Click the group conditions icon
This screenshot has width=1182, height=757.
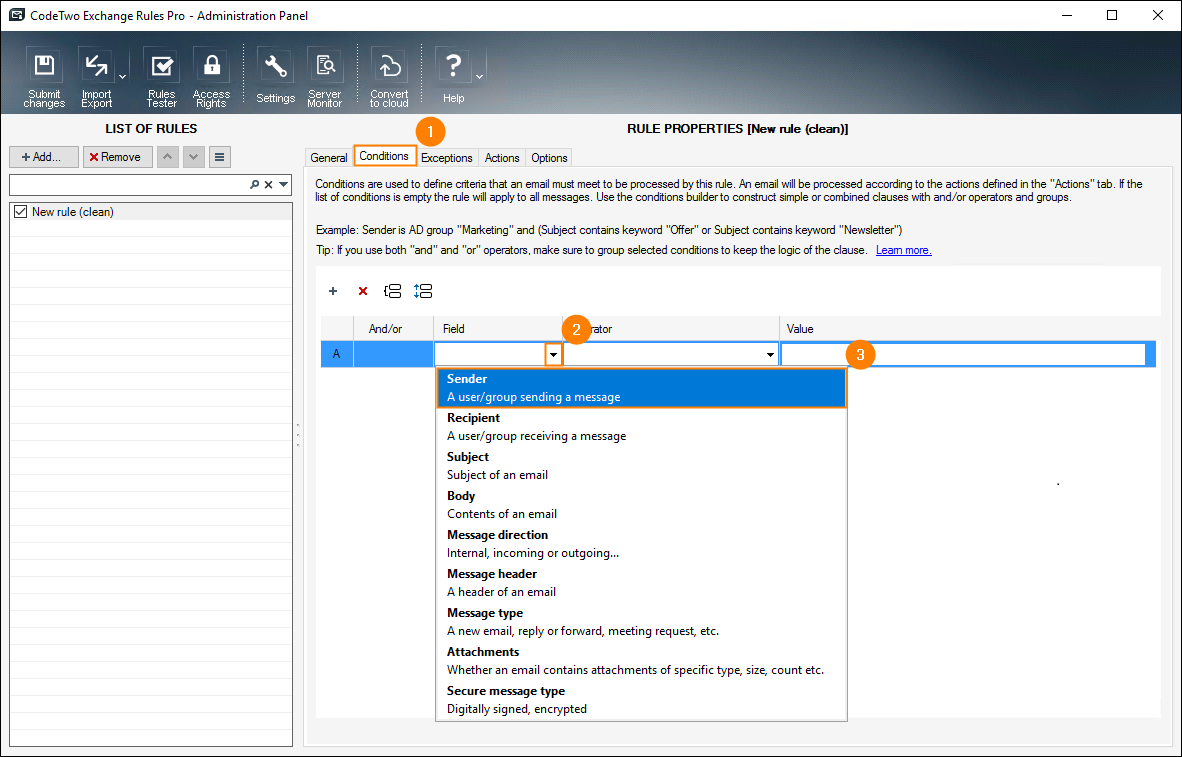tap(393, 291)
